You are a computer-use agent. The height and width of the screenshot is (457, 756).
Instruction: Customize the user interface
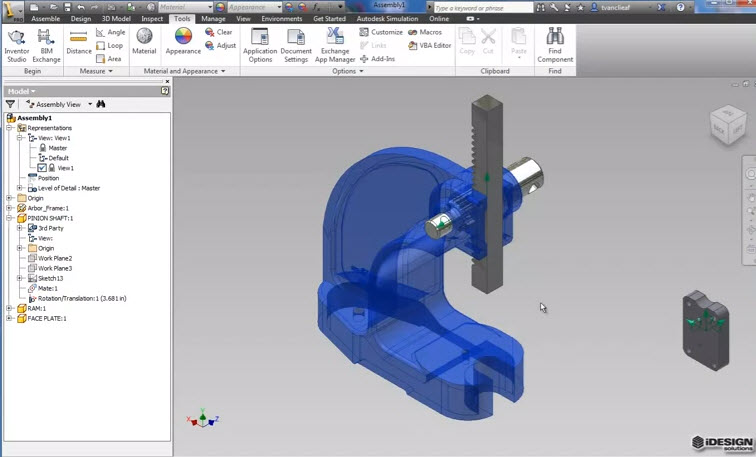pos(381,32)
